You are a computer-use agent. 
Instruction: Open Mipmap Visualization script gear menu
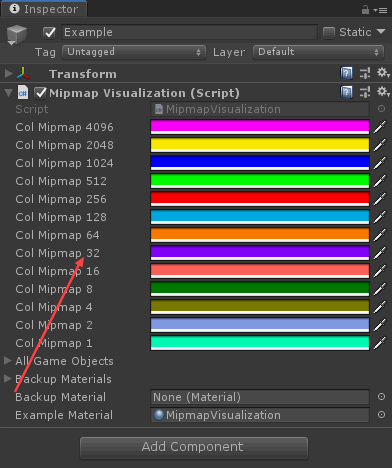tap(383, 92)
